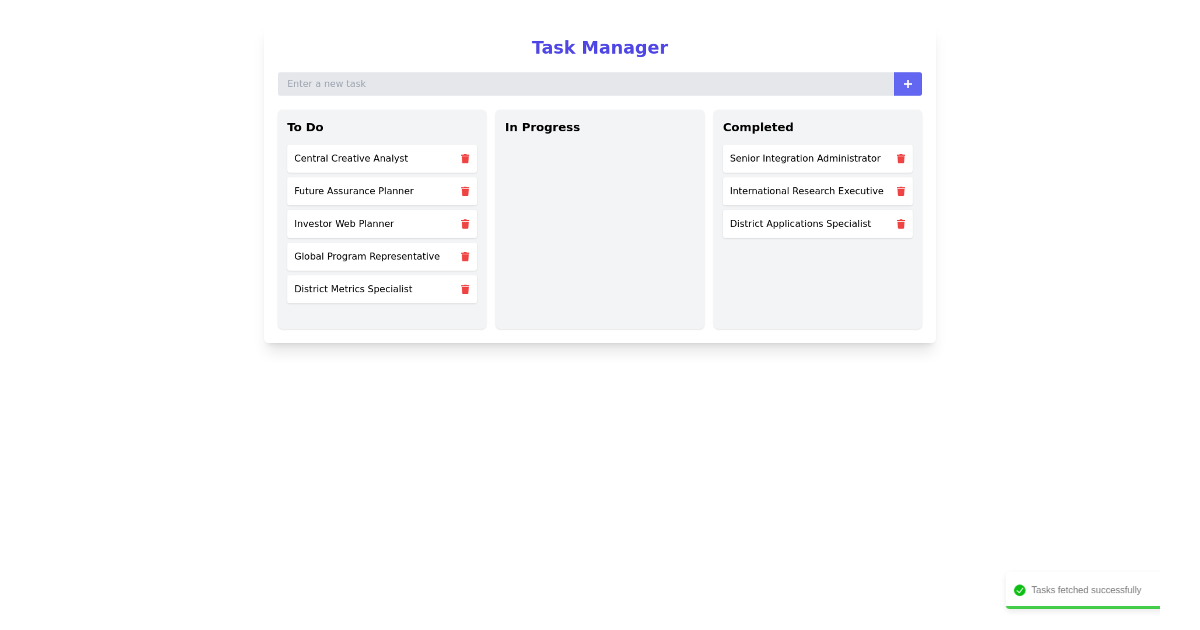Delete the Investor Web Planner task
The image size is (1200, 630).
(x=465, y=223)
